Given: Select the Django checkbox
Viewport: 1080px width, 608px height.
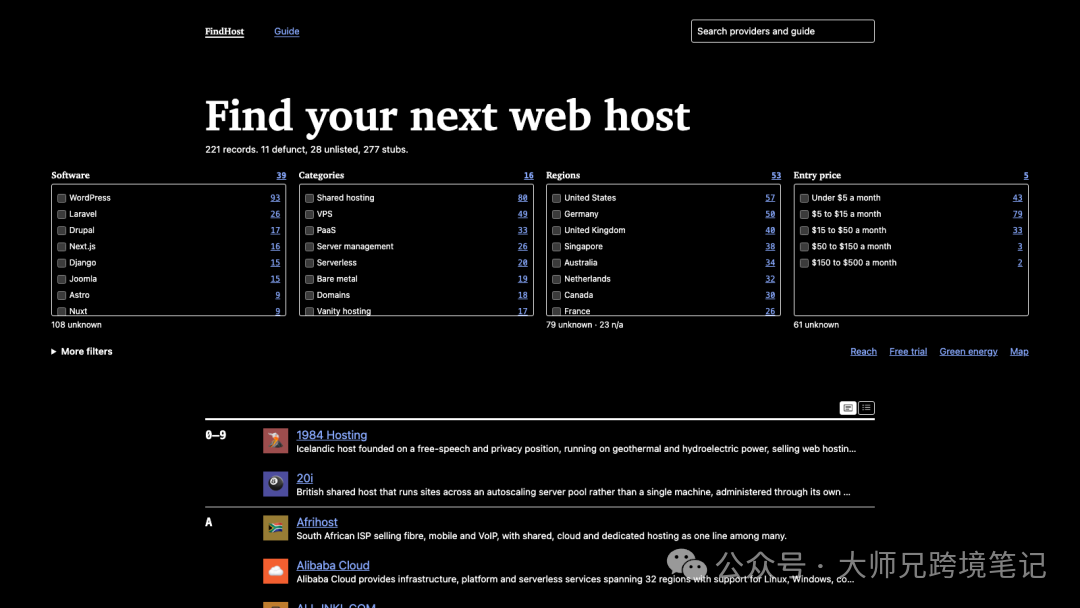Looking at the screenshot, I should (61, 263).
